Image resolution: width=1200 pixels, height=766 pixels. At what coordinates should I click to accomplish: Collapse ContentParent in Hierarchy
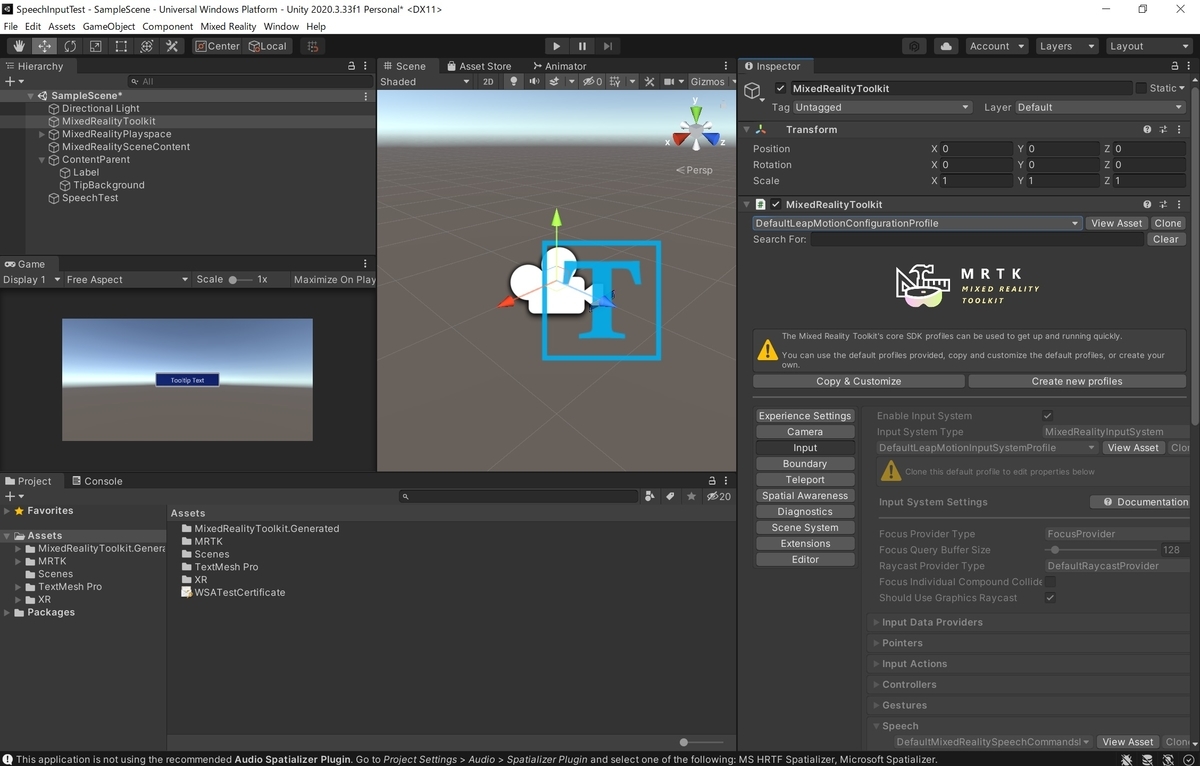(42, 160)
